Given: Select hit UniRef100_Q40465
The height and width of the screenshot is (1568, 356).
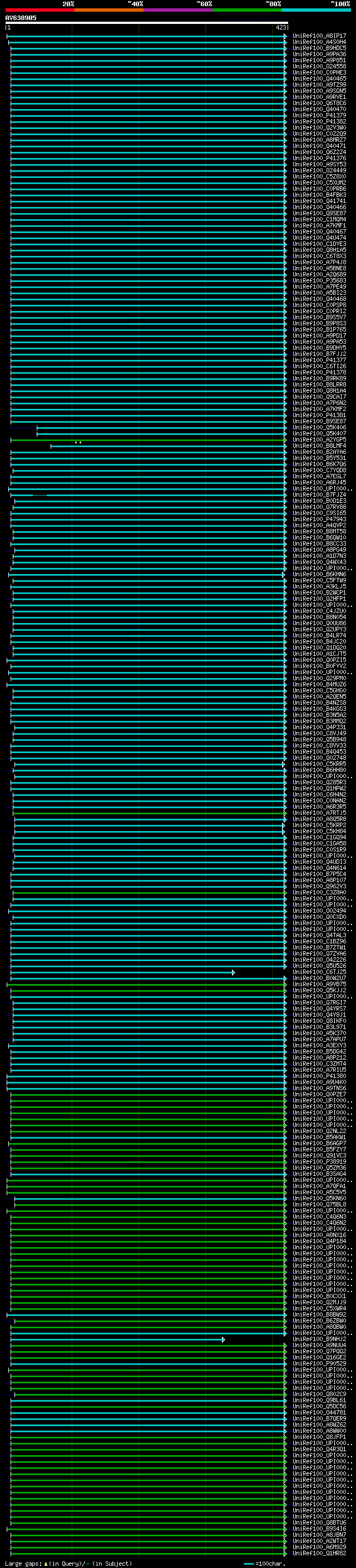Looking at the screenshot, I should tap(319, 78).
